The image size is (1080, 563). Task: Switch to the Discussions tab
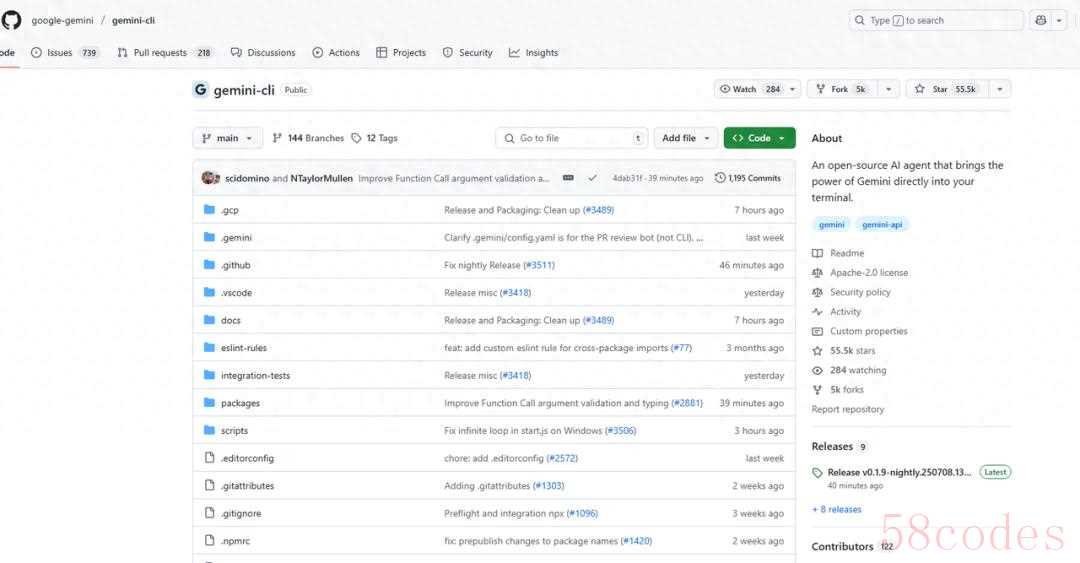click(262, 52)
